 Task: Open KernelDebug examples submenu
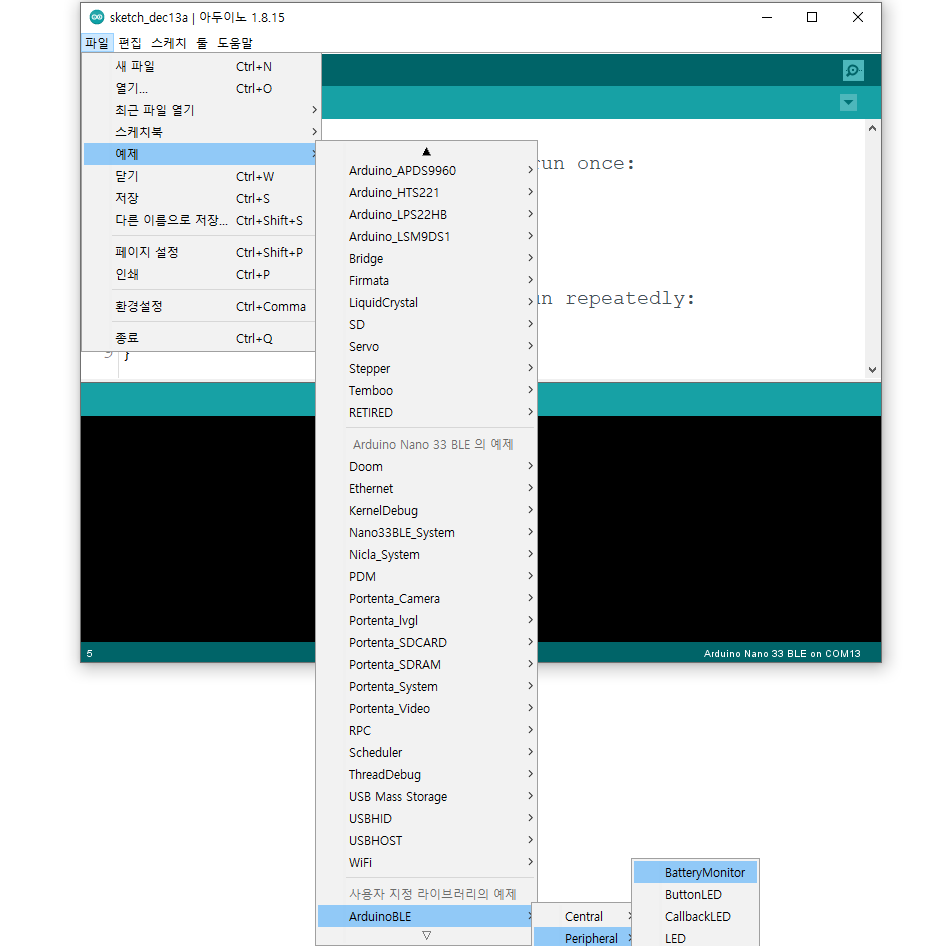pos(427,510)
